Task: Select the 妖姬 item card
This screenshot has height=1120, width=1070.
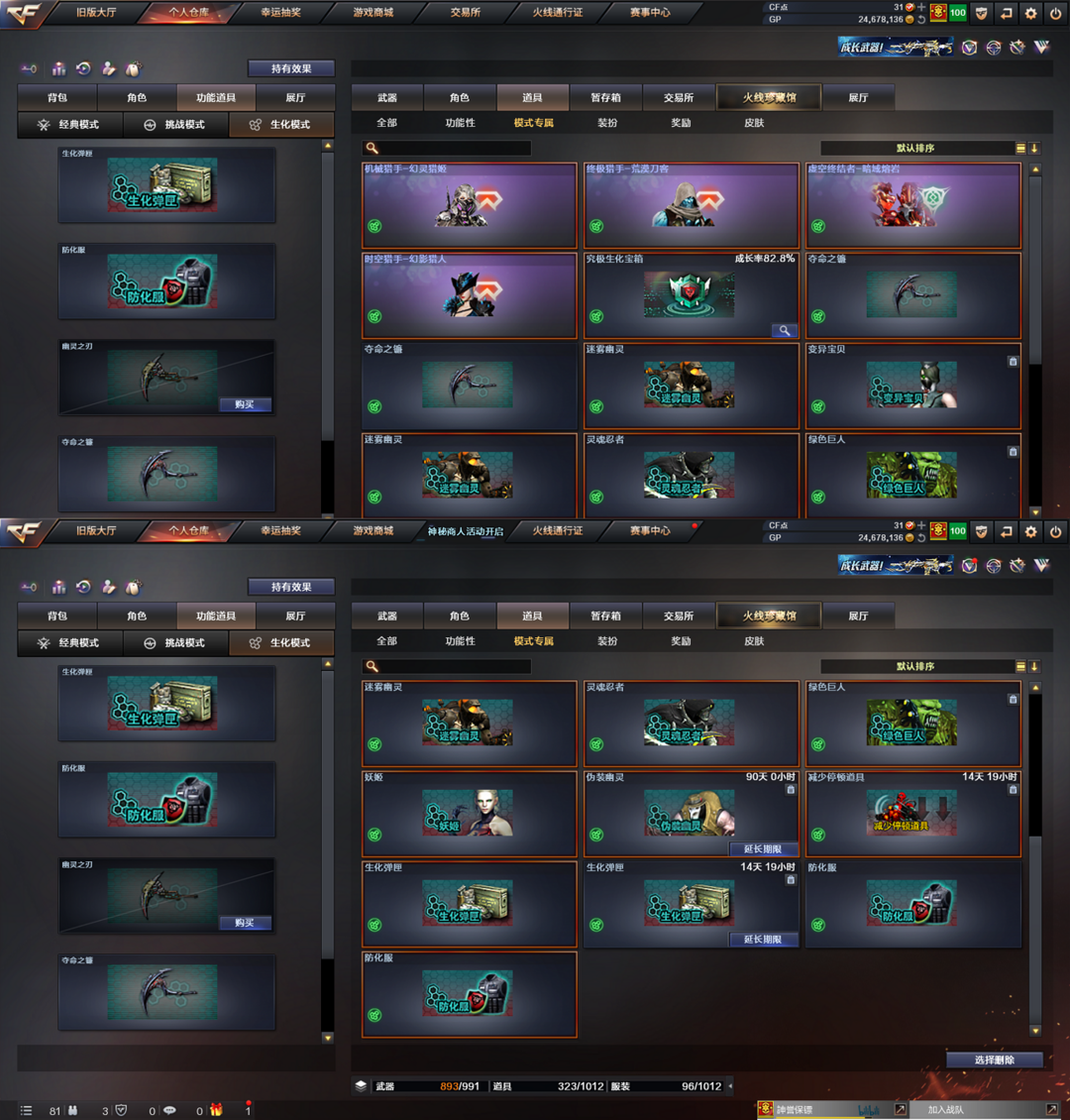Action: [x=469, y=814]
